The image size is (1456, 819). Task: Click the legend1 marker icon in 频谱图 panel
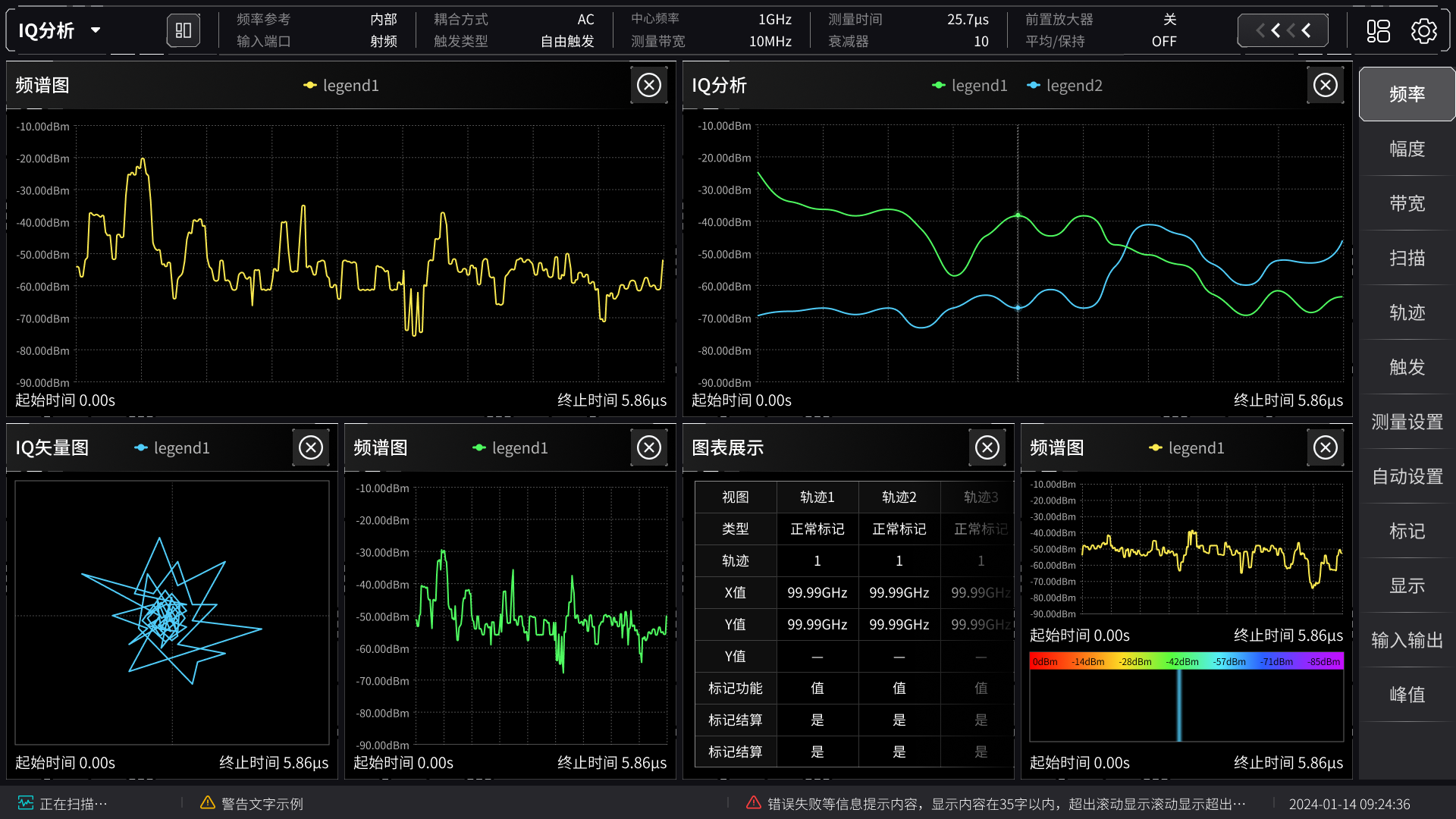tap(310, 85)
